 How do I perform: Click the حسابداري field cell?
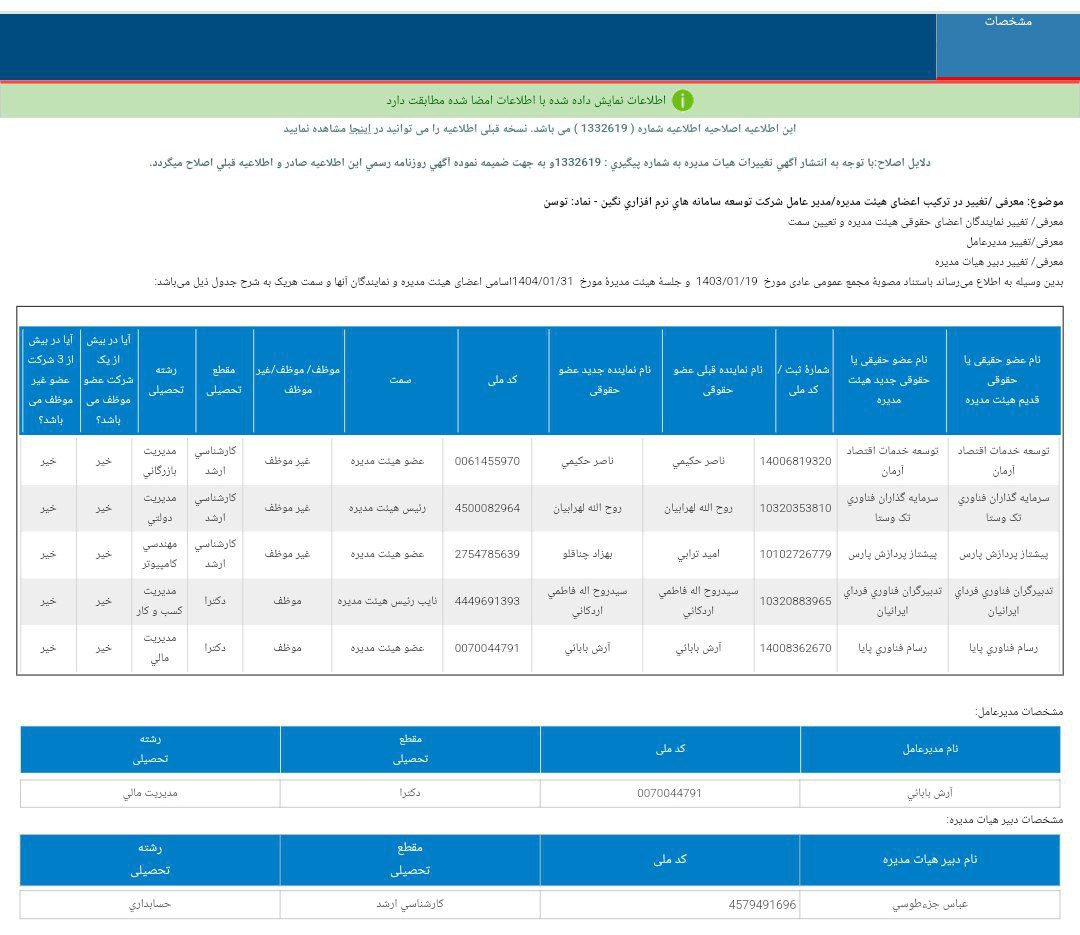(150, 904)
